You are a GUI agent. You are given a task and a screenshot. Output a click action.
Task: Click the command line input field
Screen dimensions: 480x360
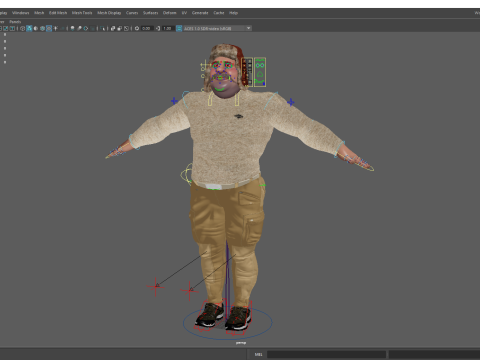(326, 354)
